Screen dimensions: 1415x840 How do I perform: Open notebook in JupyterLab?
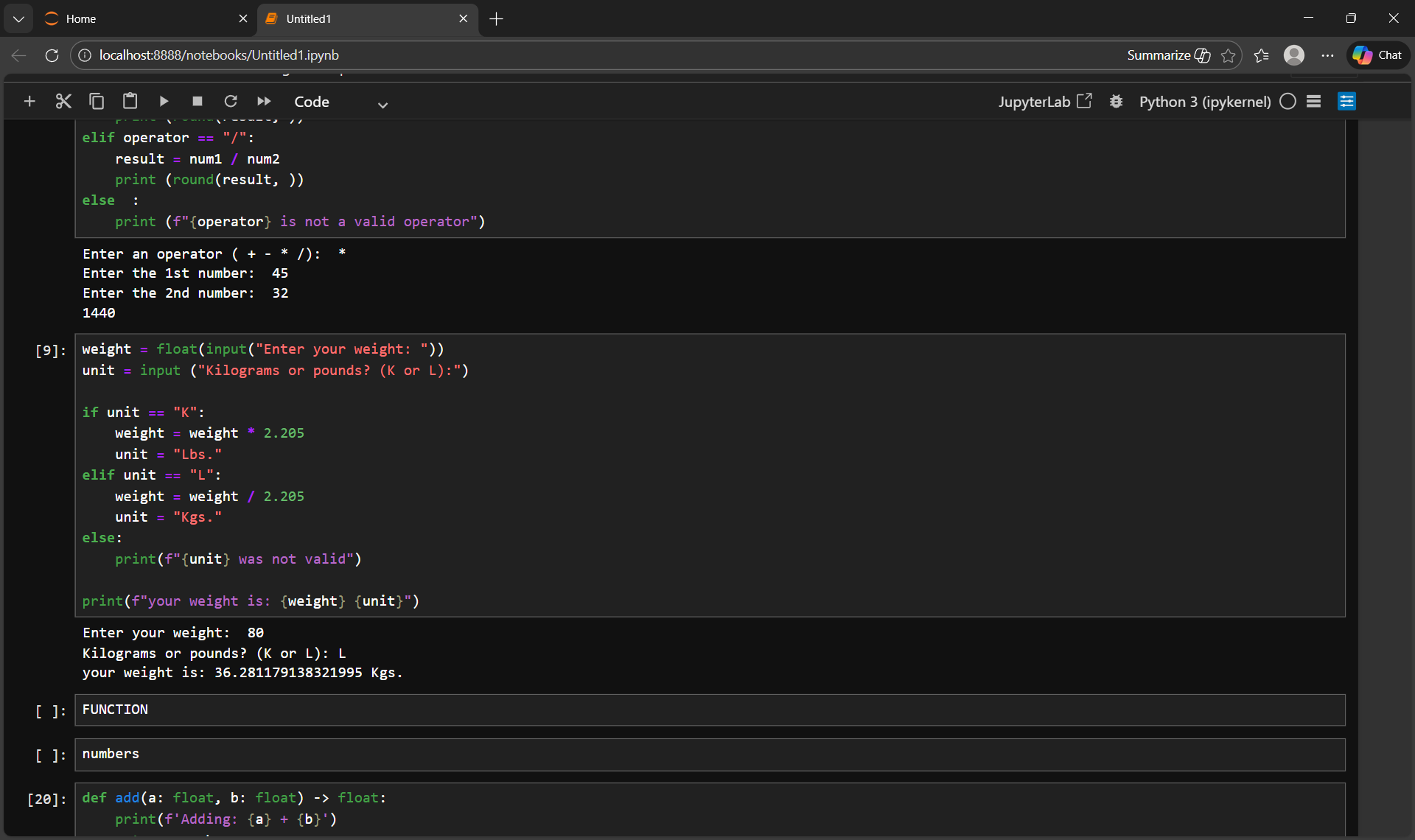(1044, 102)
